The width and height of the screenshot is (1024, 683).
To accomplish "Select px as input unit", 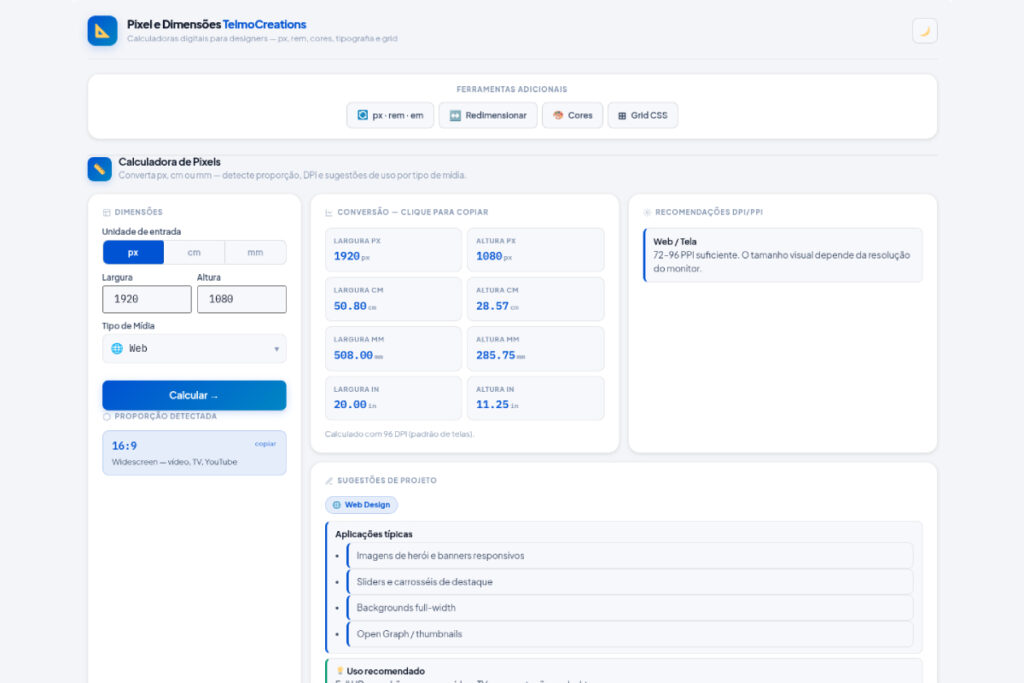I will pyautogui.click(x=133, y=252).
